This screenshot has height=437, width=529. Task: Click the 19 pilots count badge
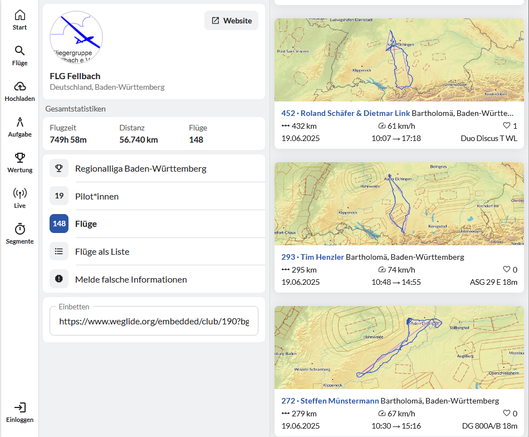coord(59,196)
